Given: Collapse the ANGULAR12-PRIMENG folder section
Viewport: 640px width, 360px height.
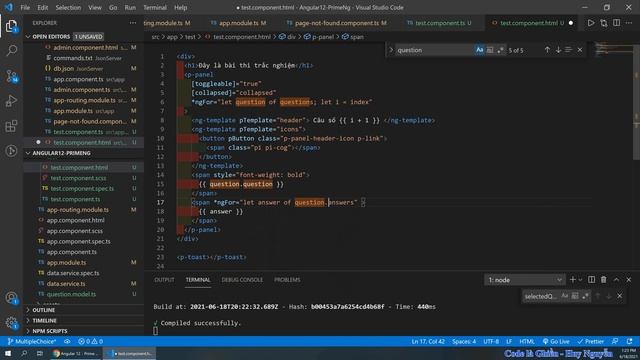Looking at the screenshot, I should click(28, 153).
